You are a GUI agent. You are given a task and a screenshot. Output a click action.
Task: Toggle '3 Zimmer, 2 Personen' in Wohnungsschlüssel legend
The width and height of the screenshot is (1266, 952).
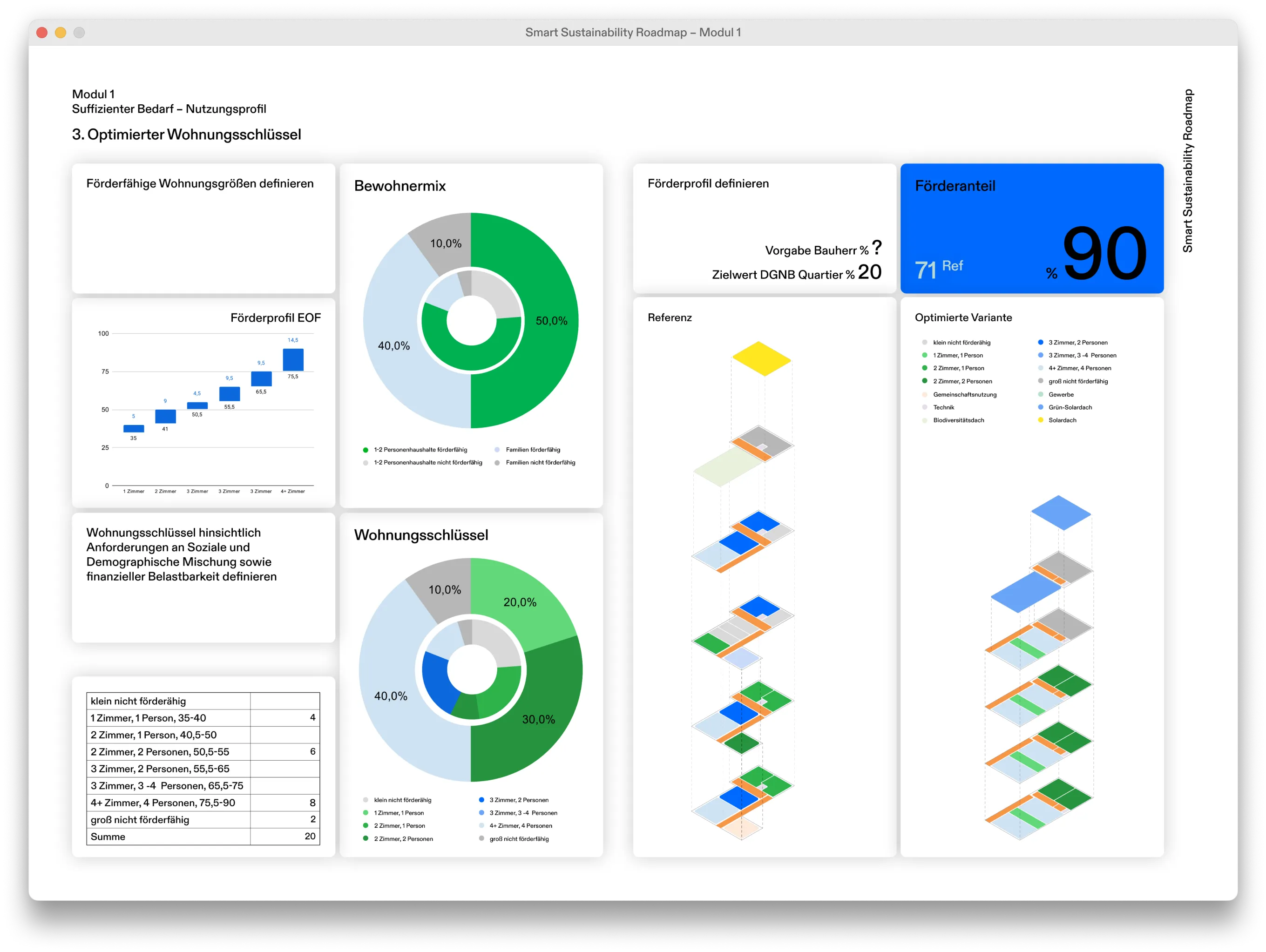tap(519, 800)
